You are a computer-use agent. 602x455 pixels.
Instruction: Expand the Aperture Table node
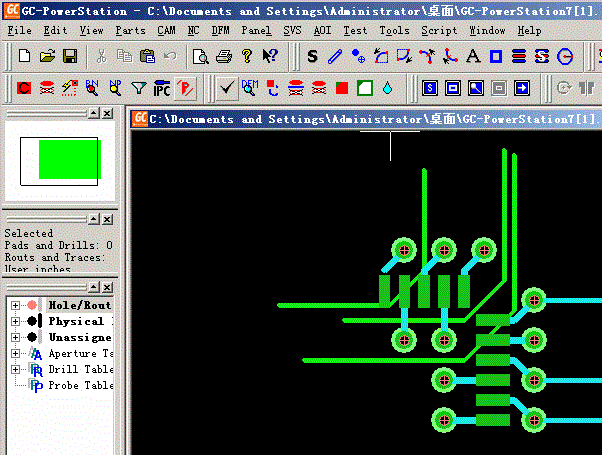[15, 353]
